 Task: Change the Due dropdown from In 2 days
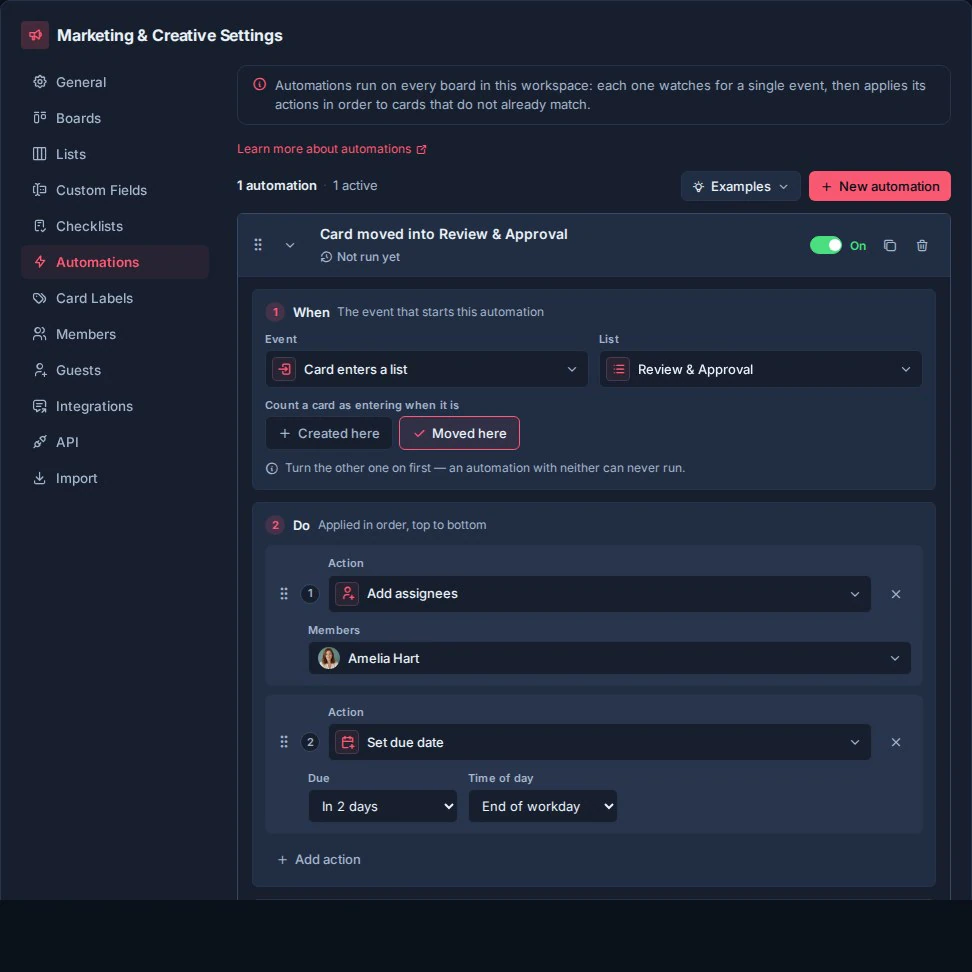point(382,806)
